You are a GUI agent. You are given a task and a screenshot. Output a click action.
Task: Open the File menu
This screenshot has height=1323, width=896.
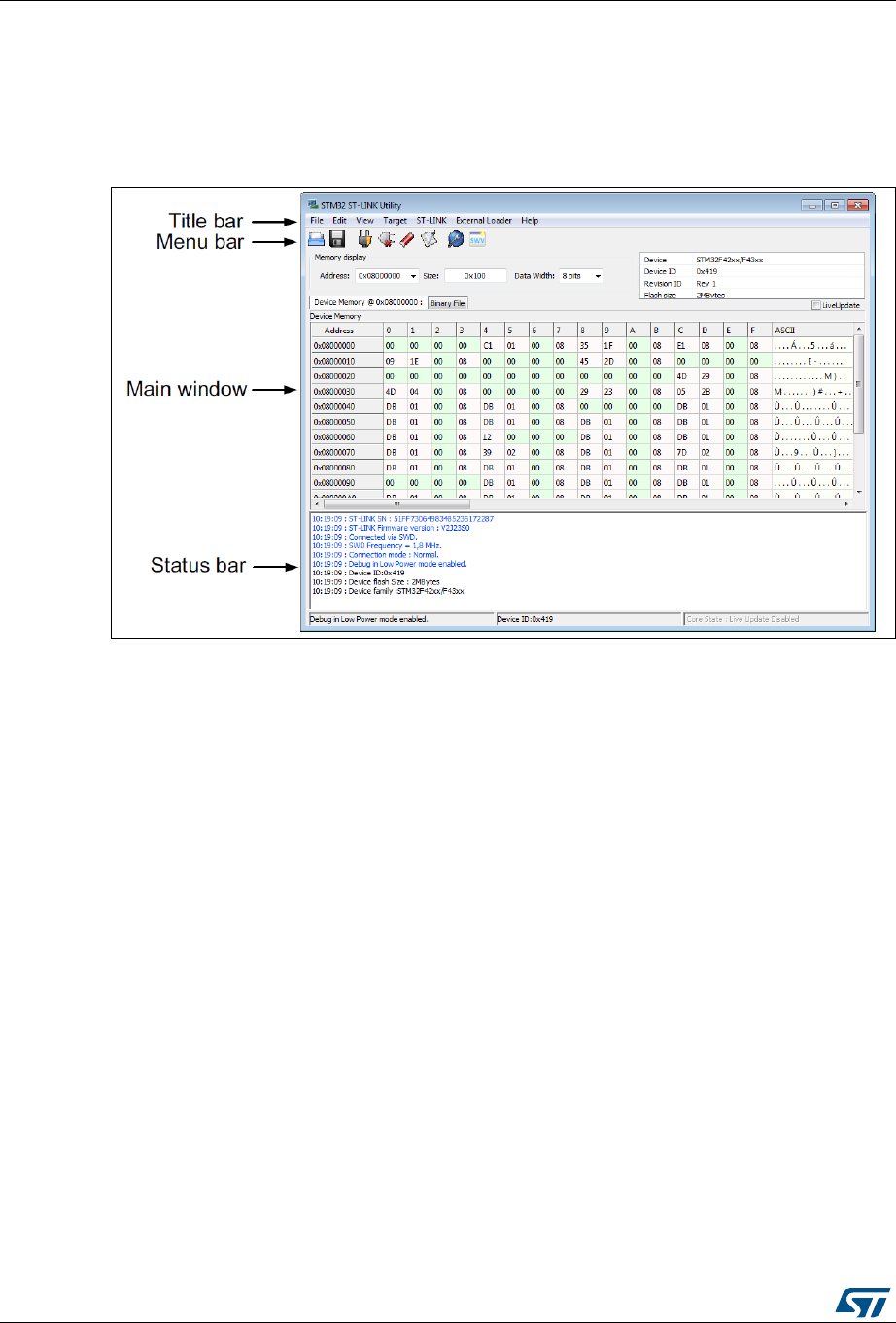pyautogui.click(x=317, y=221)
